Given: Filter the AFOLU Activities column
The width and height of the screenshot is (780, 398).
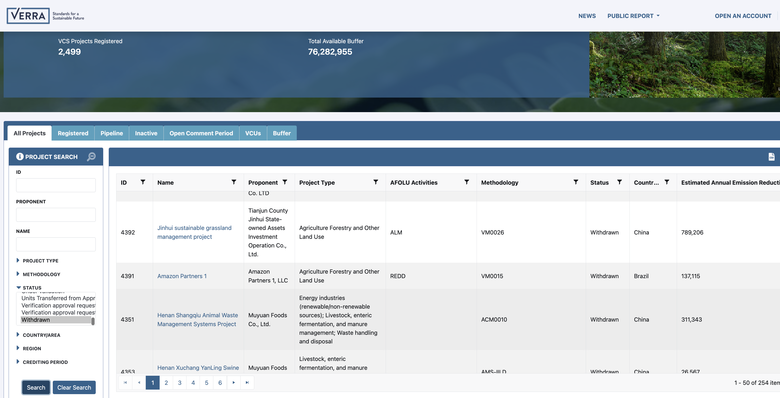Looking at the screenshot, I should (x=467, y=182).
